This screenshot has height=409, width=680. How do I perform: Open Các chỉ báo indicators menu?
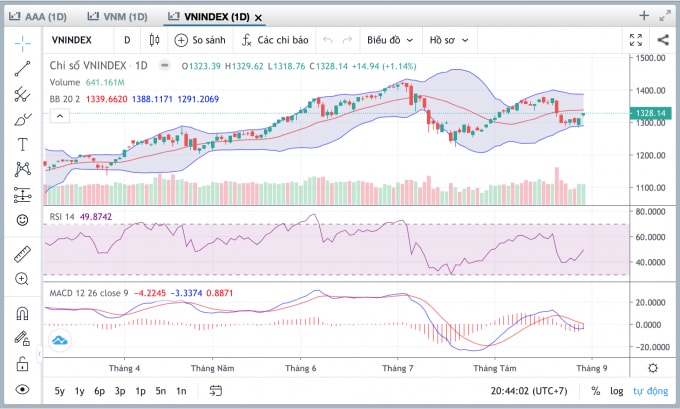275,40
